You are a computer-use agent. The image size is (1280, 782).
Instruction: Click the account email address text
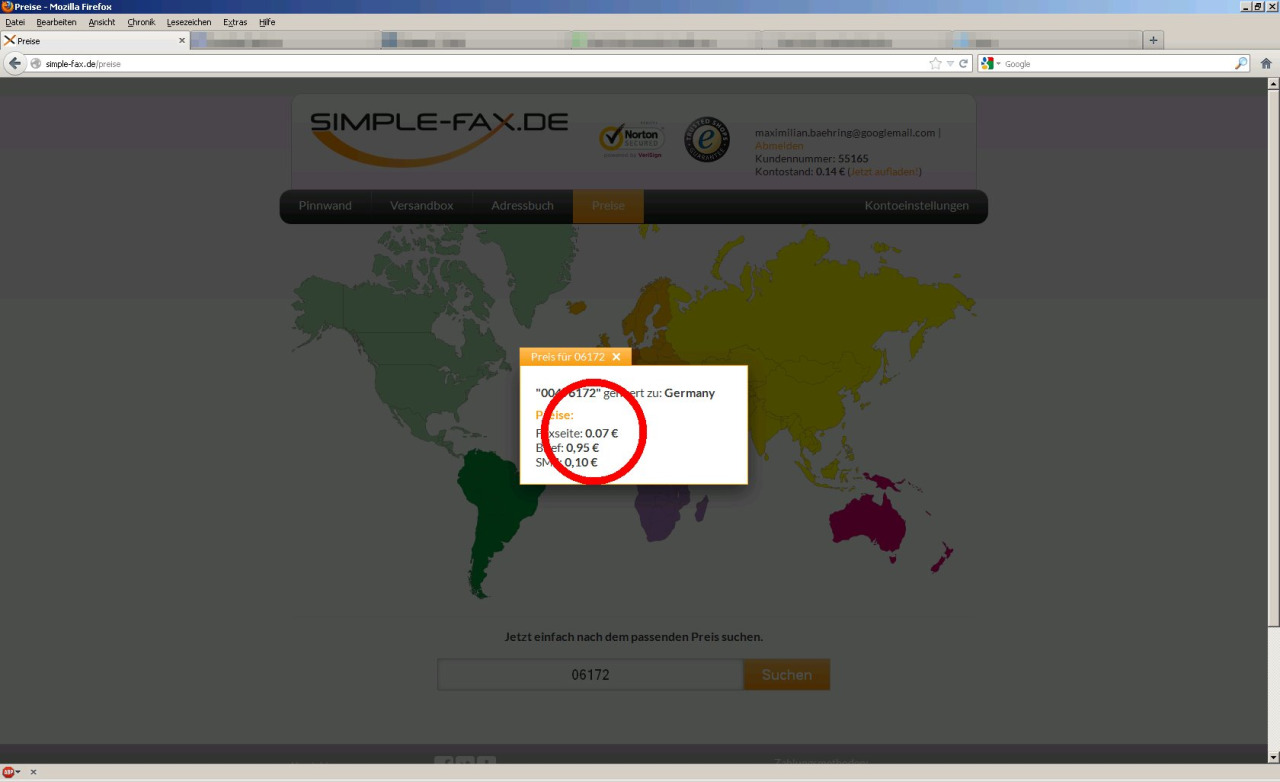(845, 133)
